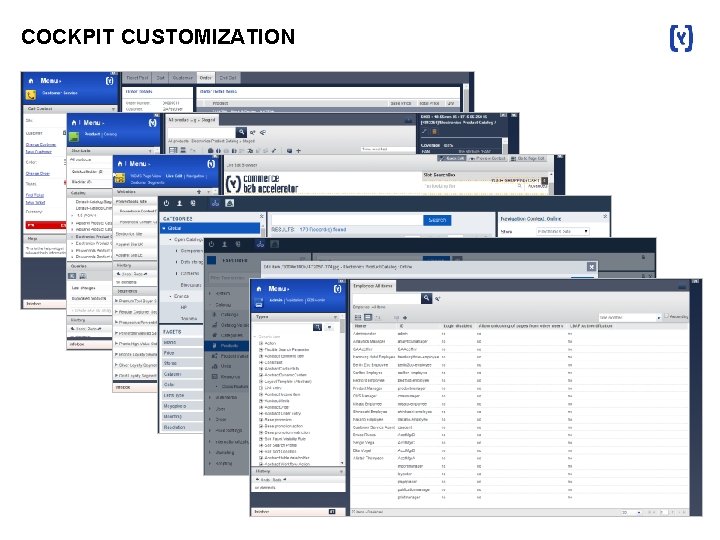
Task: Tick checkbox right of saved query dropdown
Action: pyautogui.click(x=667, y=316)
